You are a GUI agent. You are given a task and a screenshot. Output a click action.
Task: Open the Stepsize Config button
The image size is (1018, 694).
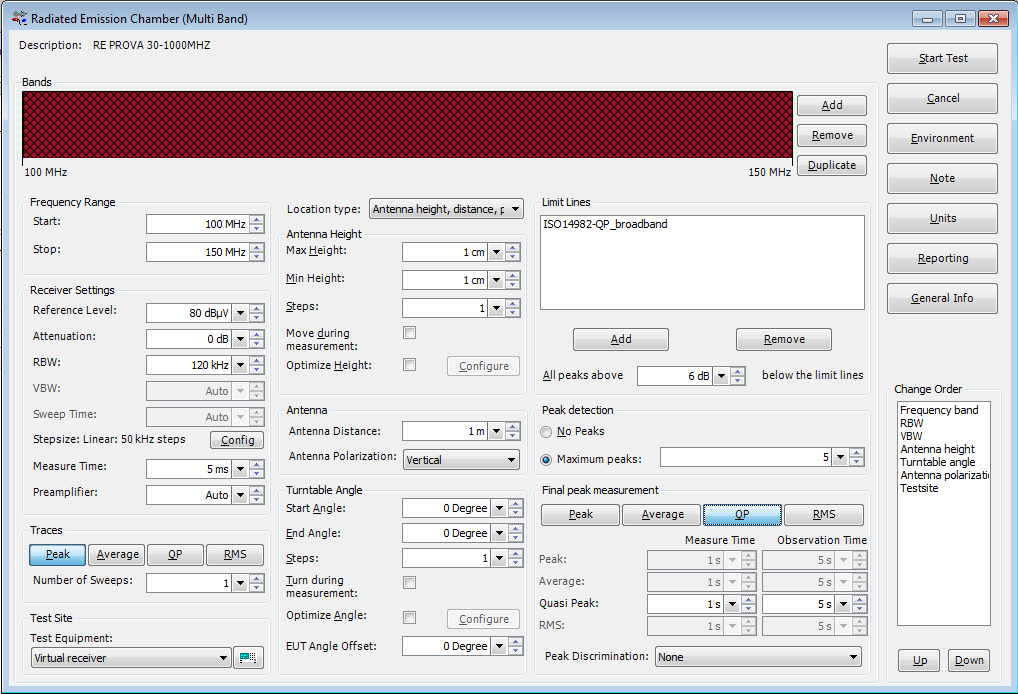pos(237,440)
